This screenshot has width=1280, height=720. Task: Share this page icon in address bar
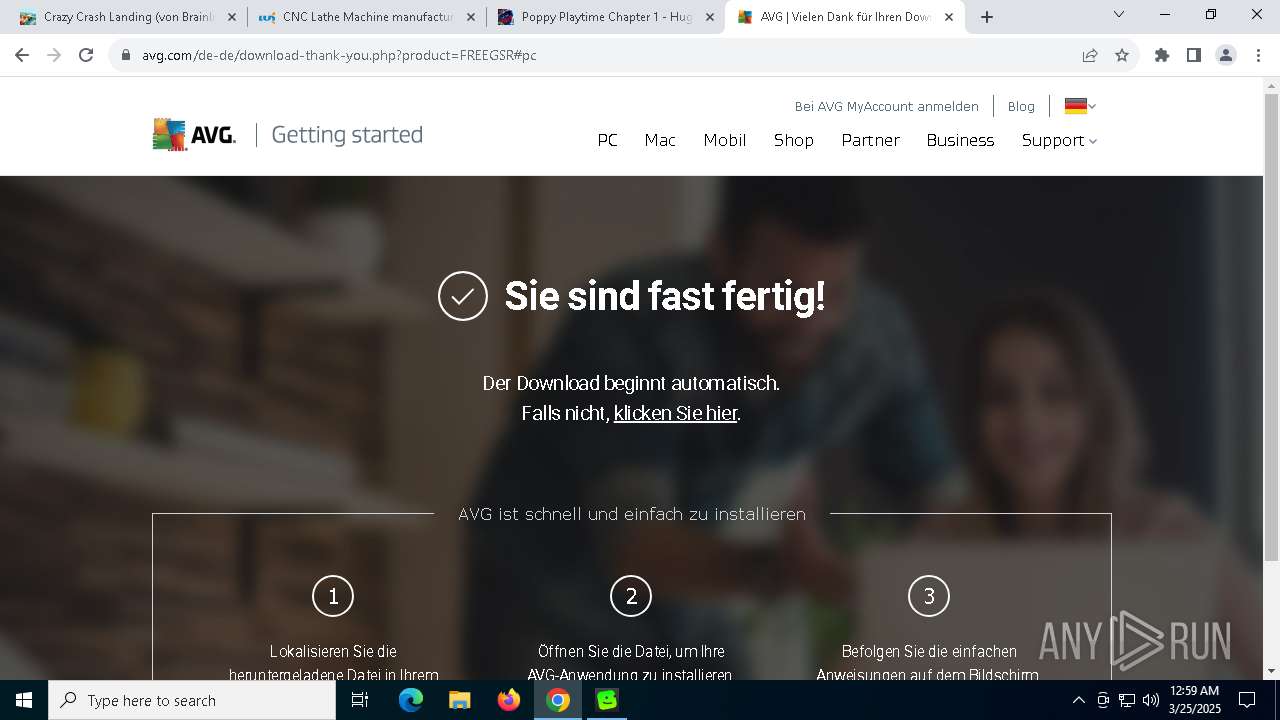click(1090, 55)
